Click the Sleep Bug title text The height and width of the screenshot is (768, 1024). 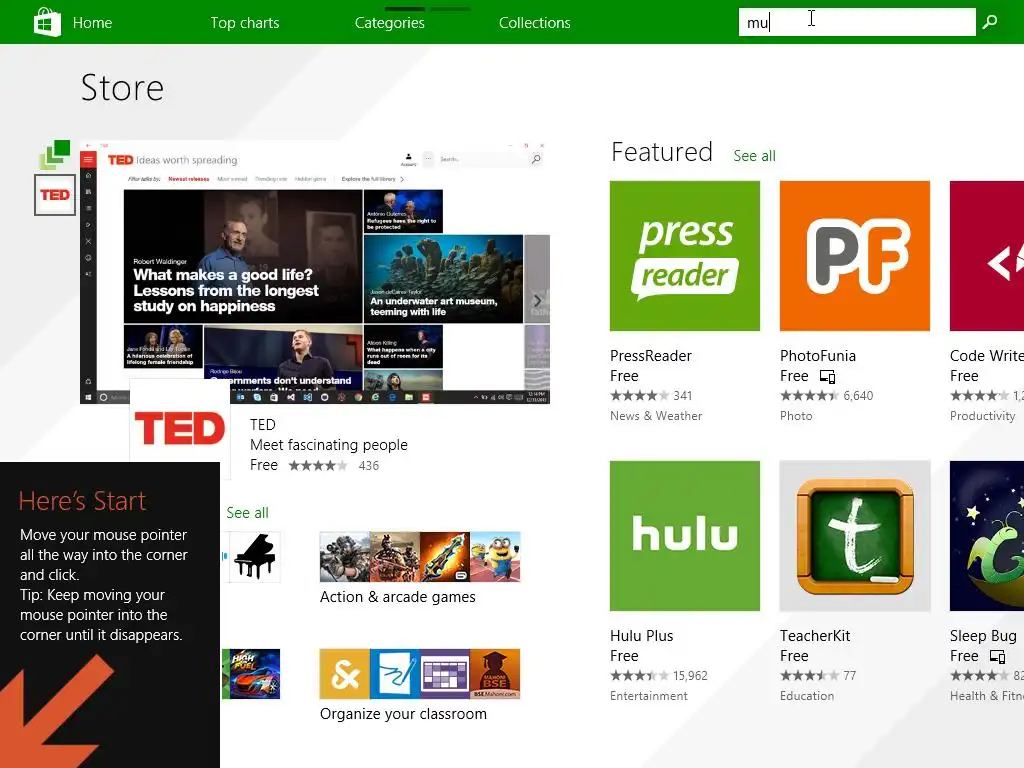983,636
